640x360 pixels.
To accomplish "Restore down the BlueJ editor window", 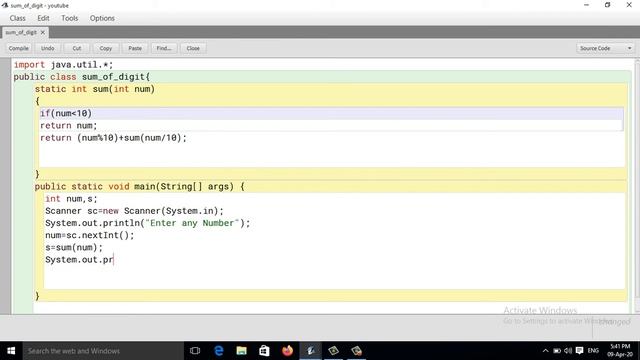I will click(608, 5).
